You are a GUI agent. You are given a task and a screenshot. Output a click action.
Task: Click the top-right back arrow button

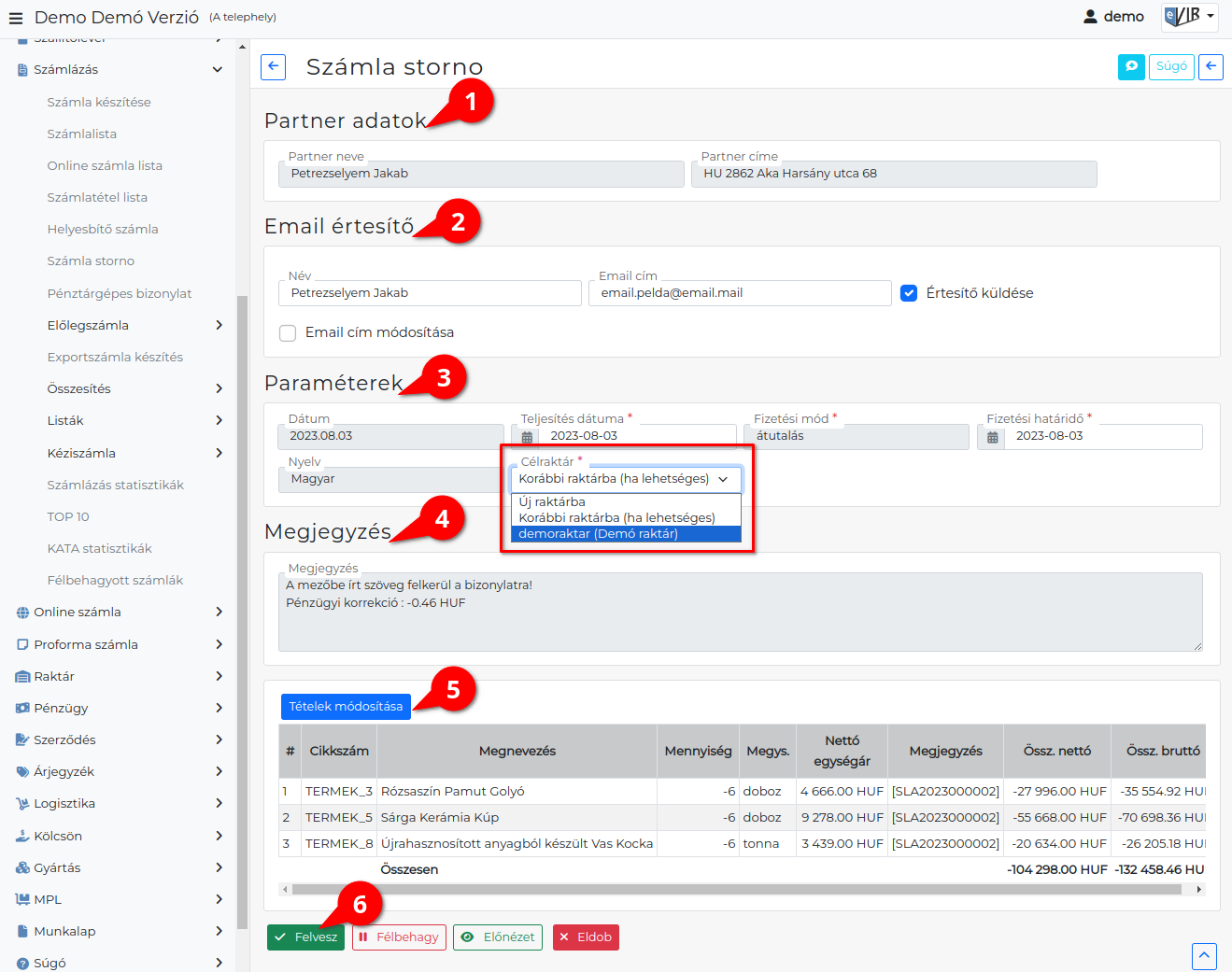point(1211,66)
